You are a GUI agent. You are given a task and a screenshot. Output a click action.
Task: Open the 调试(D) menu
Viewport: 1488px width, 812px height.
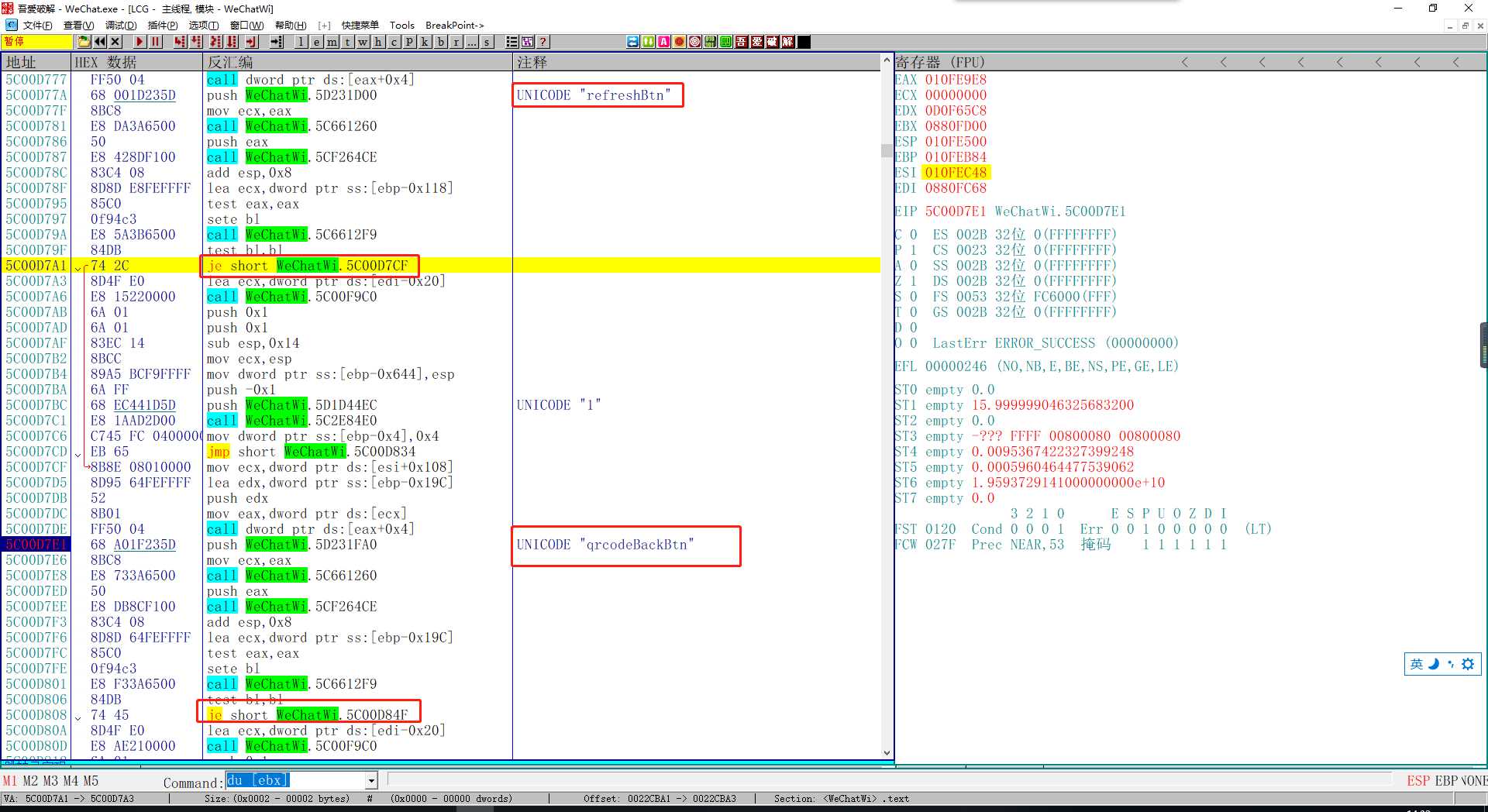point(120,26)
